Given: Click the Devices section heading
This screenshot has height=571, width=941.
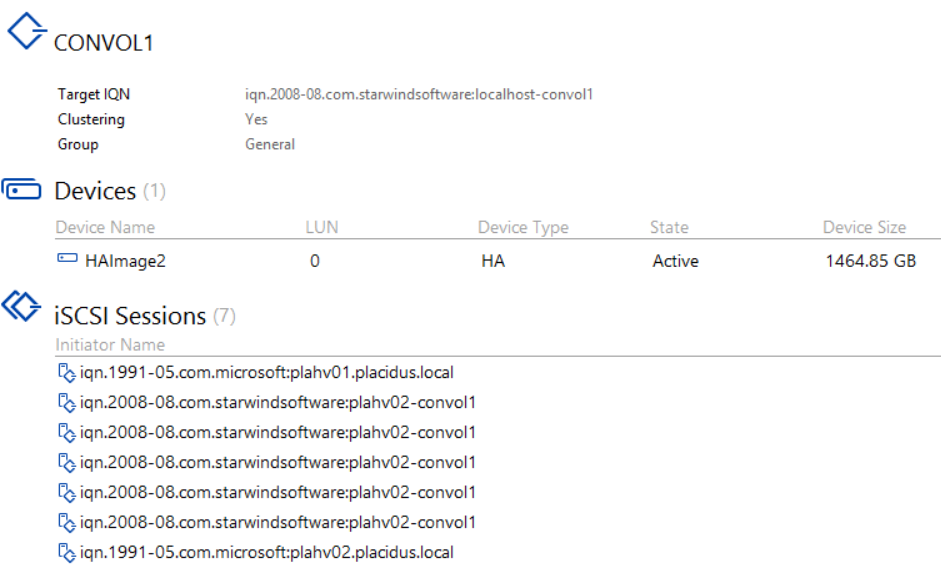Looking at the screenshot, I should (x=95, y=191).
